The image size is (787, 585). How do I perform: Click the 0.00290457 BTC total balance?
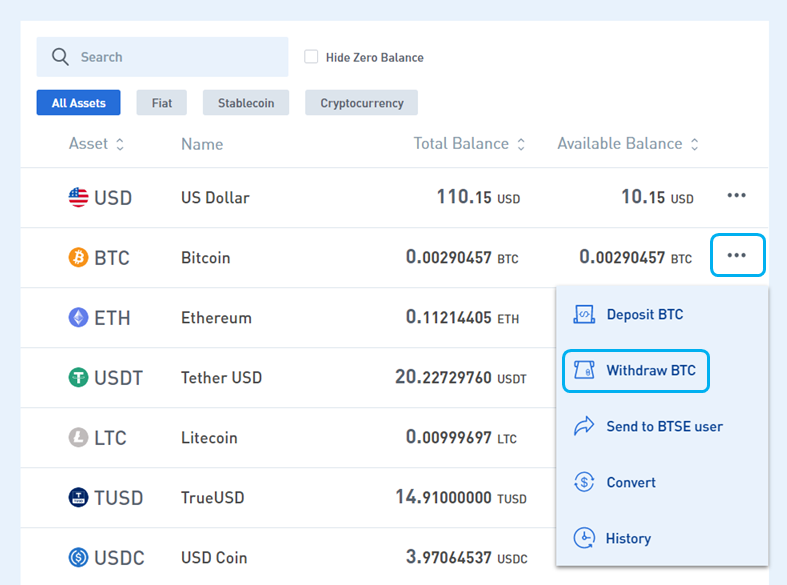[462, 257]
